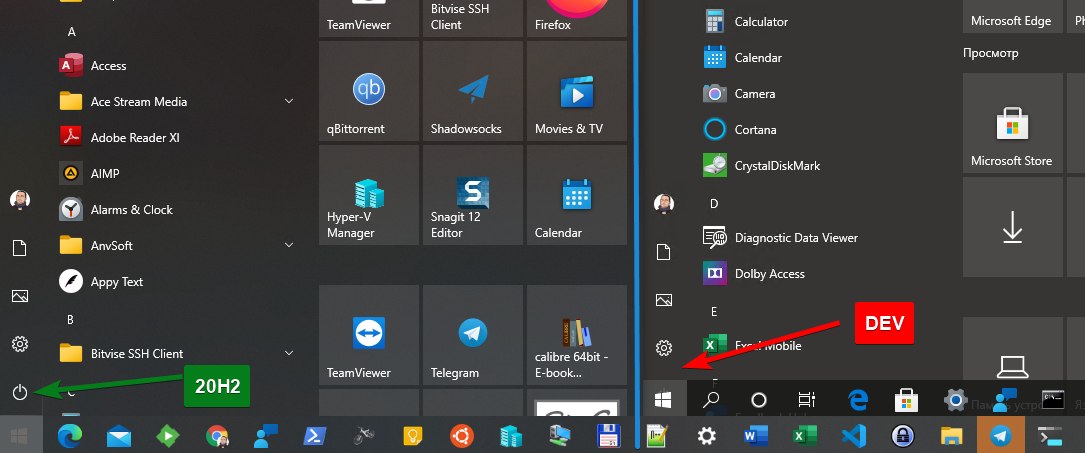Launch Hyper-V Manager tile
This screenshot has height=453, width=1085.
[x=369, y=194]
